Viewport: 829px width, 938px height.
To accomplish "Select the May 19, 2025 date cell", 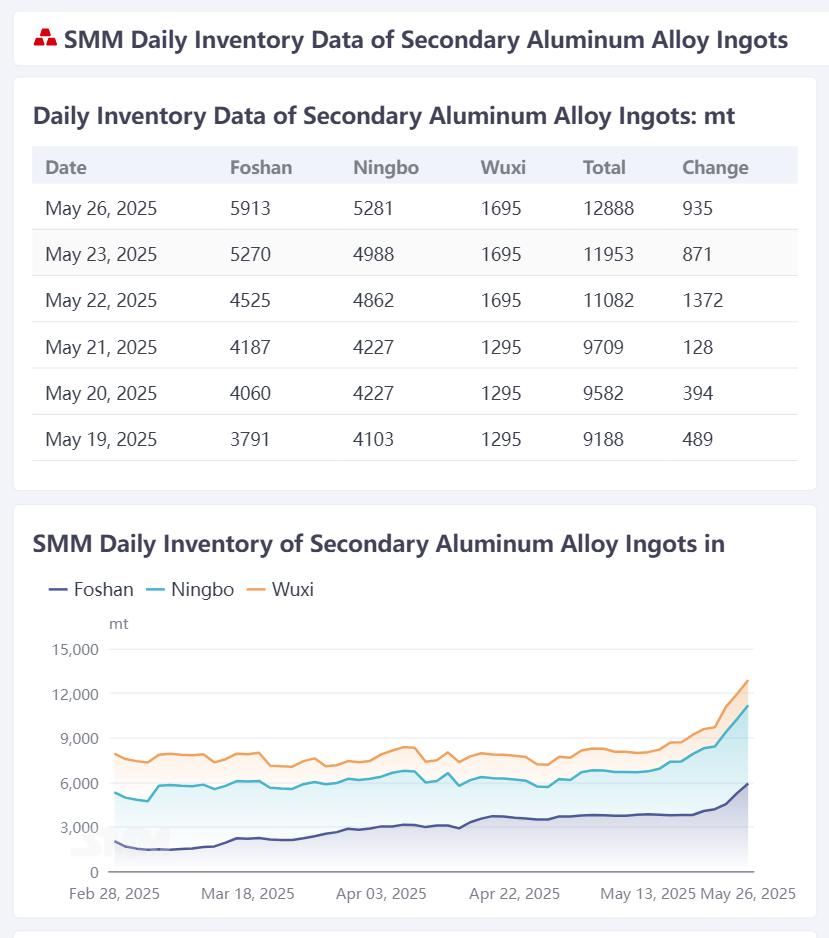I will pos(101,439).
